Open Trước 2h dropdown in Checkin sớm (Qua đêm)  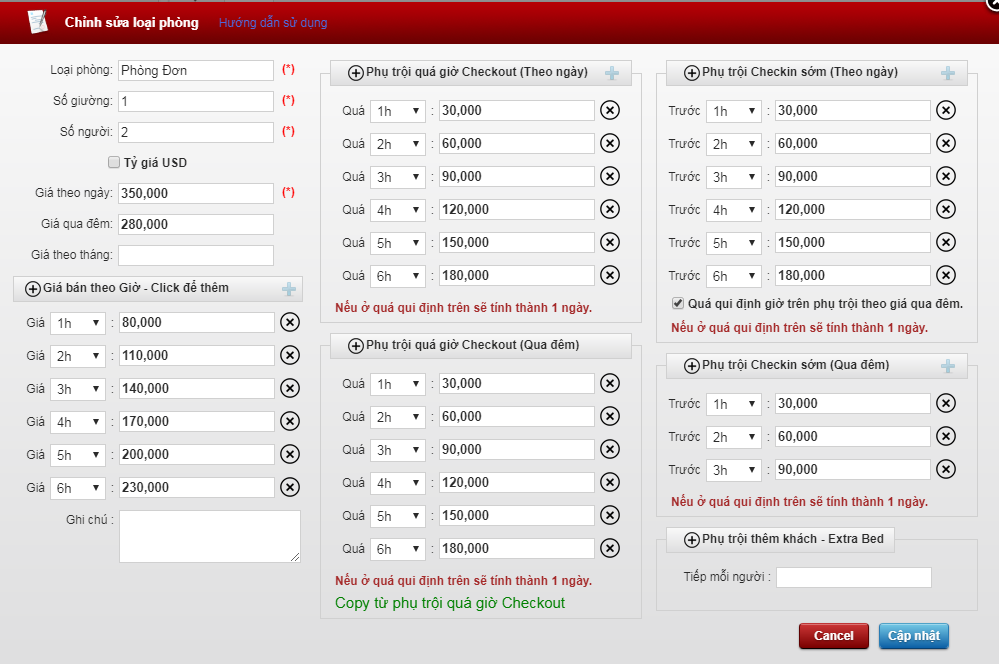click(733, 437)
